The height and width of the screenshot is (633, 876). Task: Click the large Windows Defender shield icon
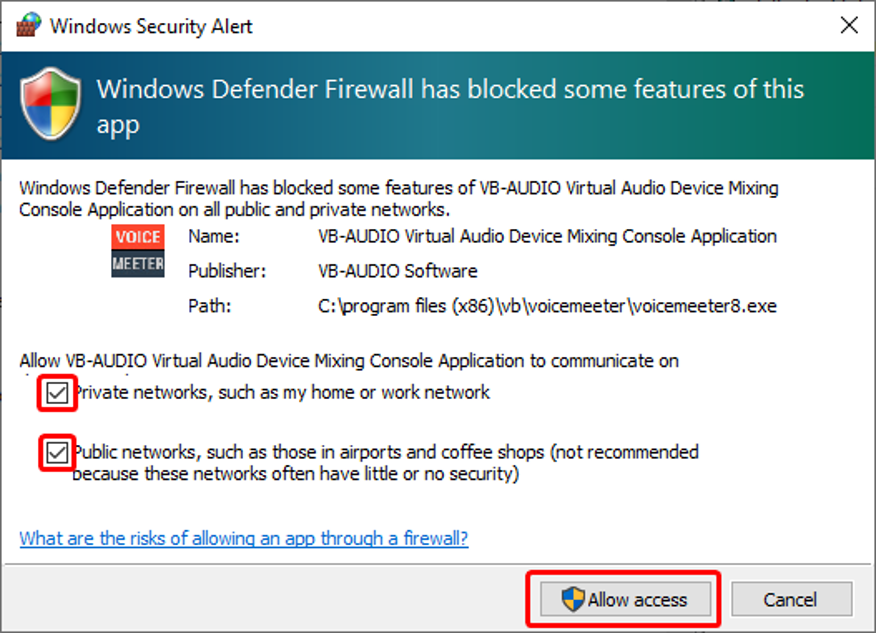click(x=50, y=104)
